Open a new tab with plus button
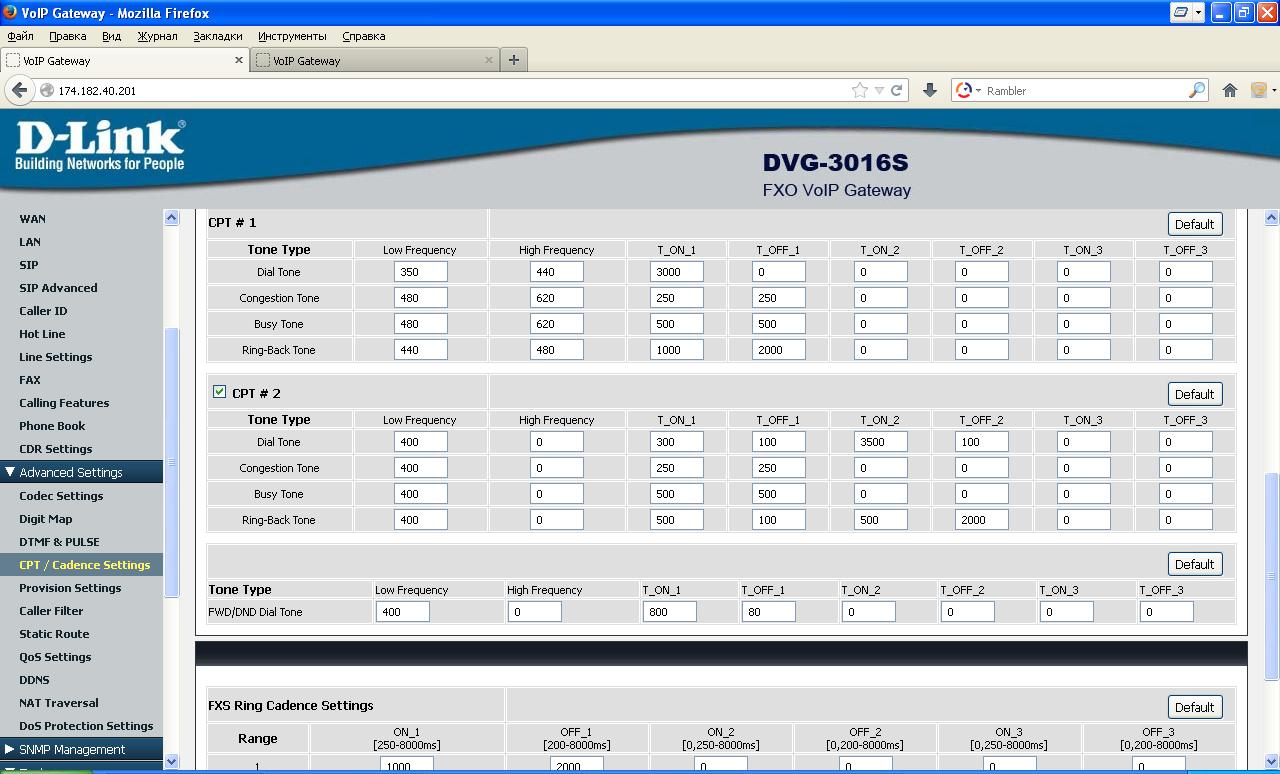This screenshot has width=1280, height=774. tap(513, 60)
